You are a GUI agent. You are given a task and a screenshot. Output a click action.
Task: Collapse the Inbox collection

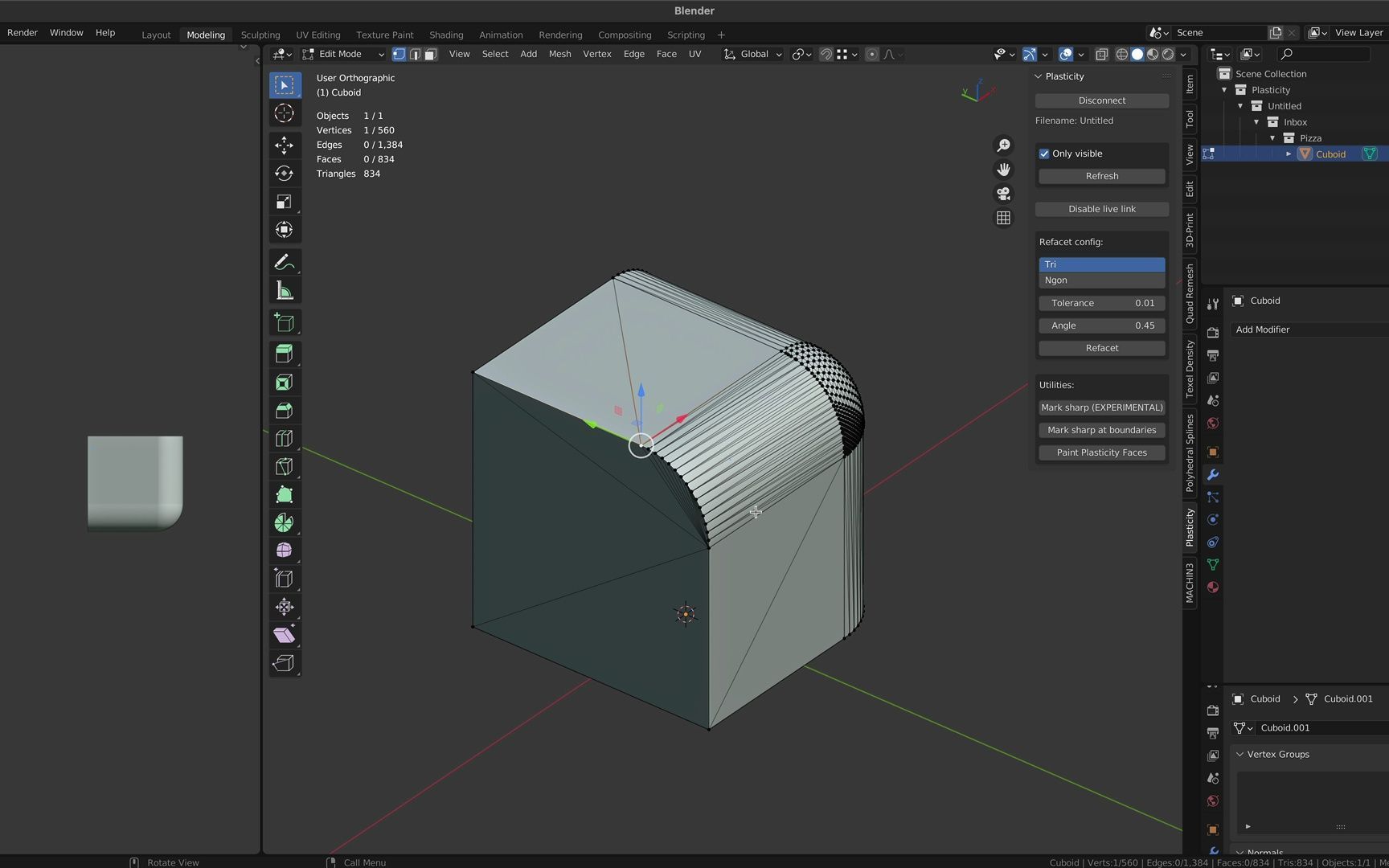pyautogui.click(x=1256, y=122)
